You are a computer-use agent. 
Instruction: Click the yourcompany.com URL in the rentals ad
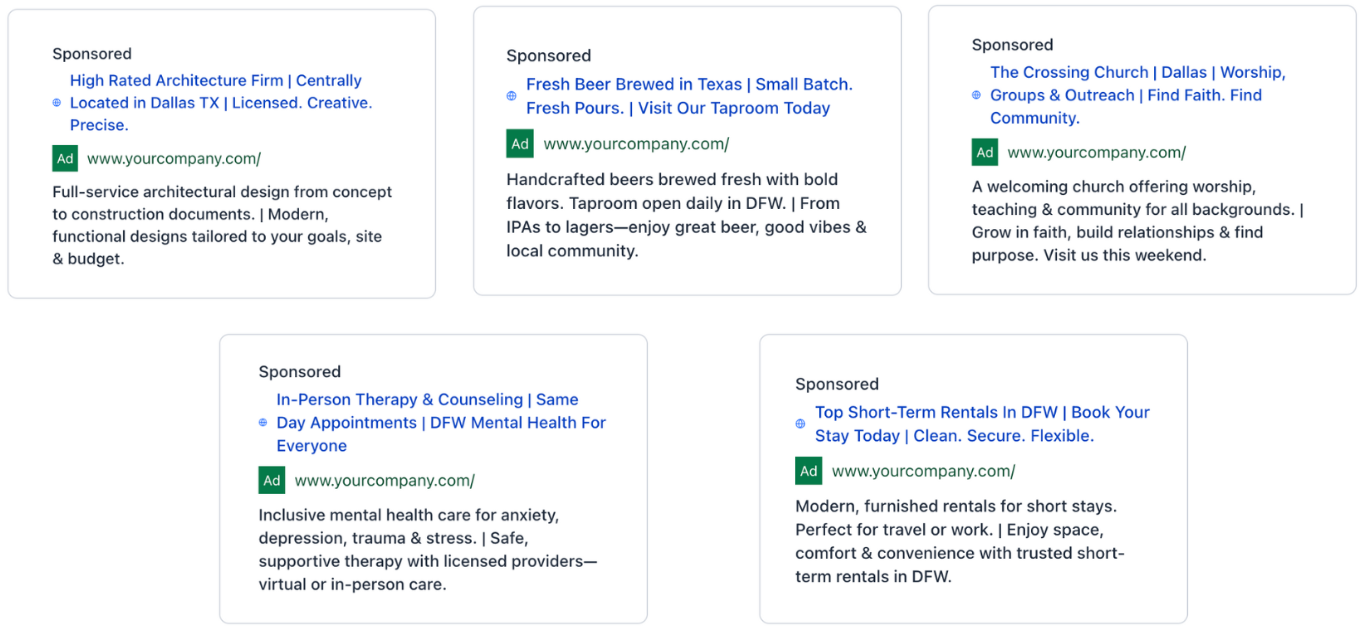click(923, 471)
